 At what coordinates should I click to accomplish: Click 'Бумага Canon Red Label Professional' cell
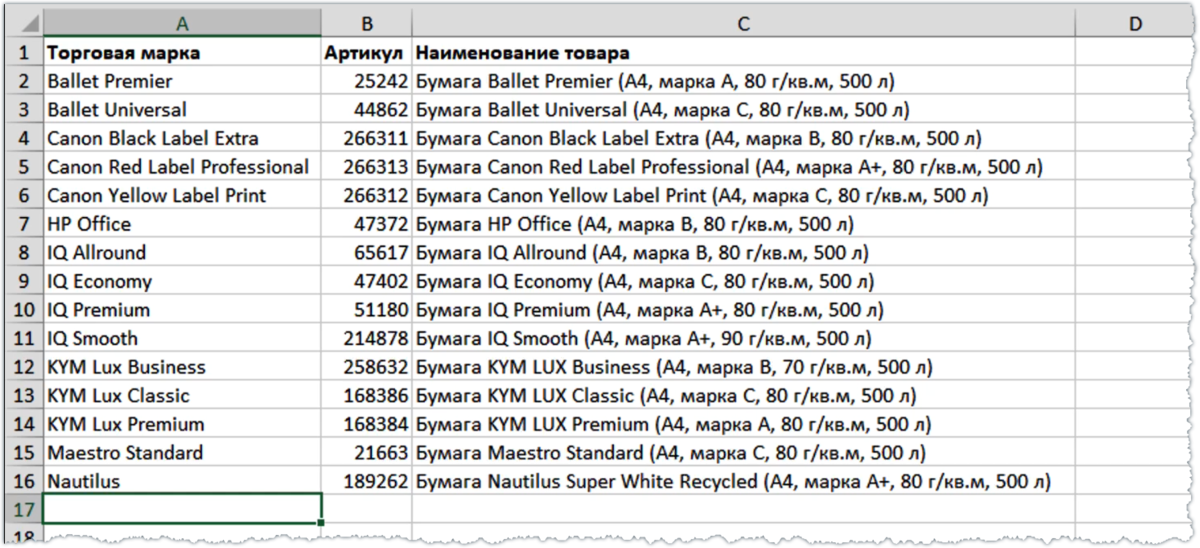click(x=743, y=167)
